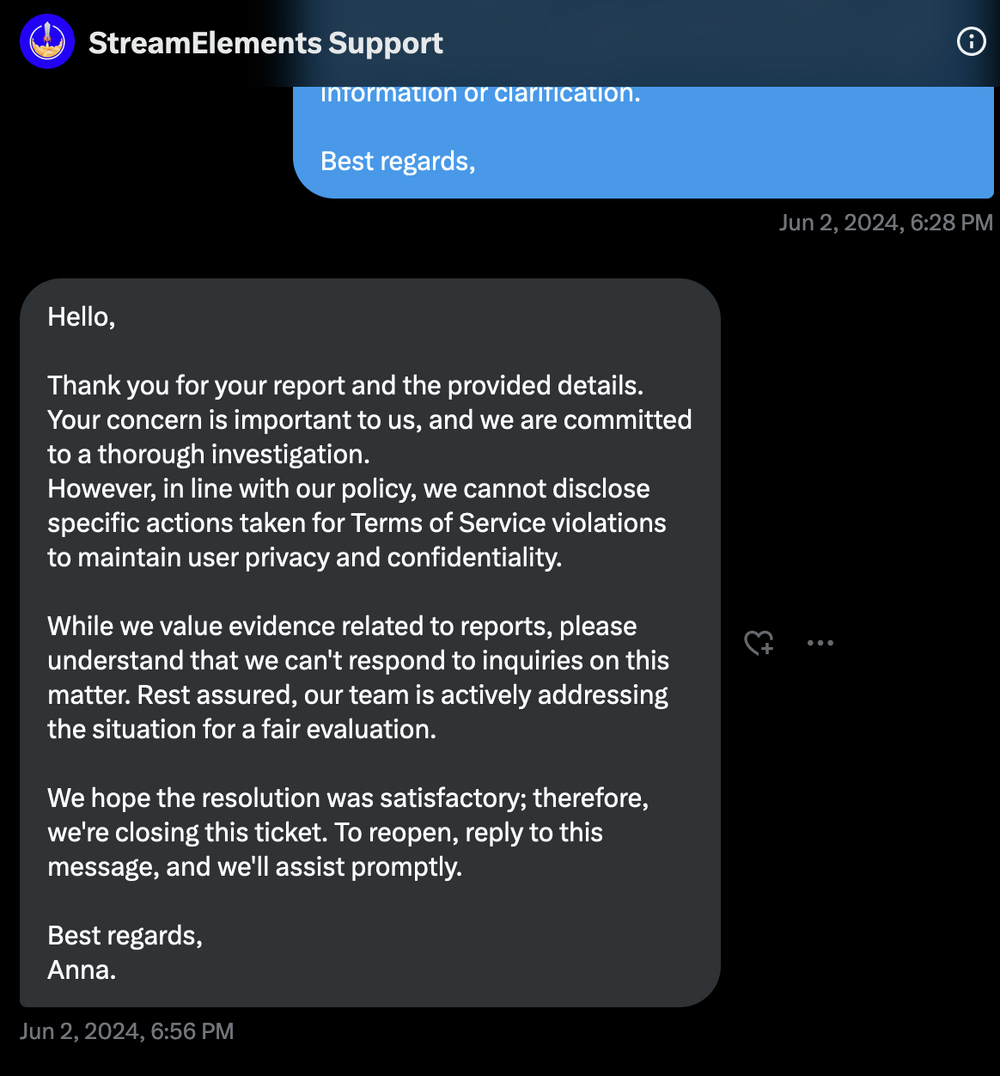The image size is (1000, 1076).
Task: Click the 'Jun 2, 2024, 6:56 PM' timestamp
Action: (126, 1031)
